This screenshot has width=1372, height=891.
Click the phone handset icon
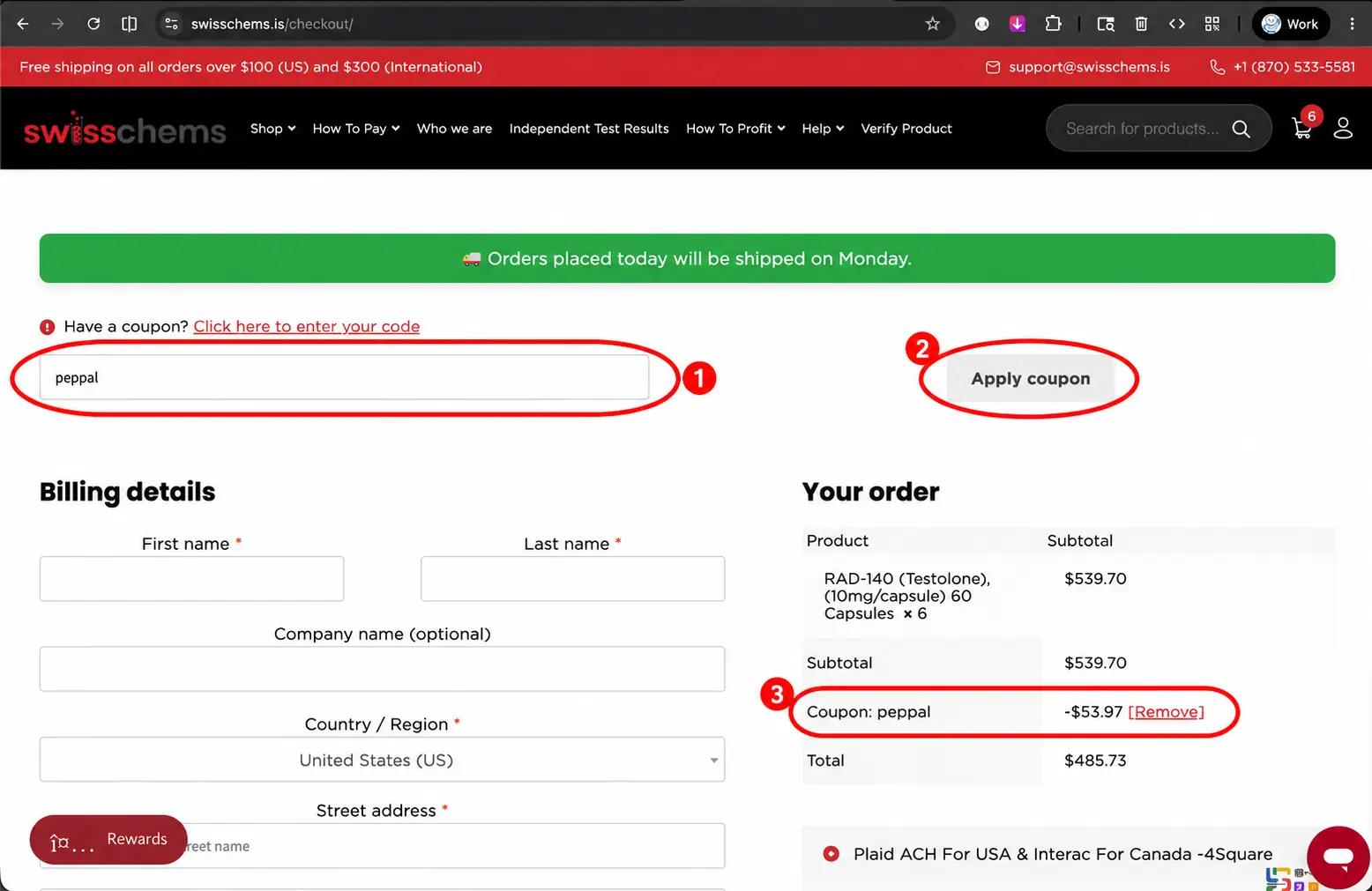pyautogui.click(x=1218, y=67)
